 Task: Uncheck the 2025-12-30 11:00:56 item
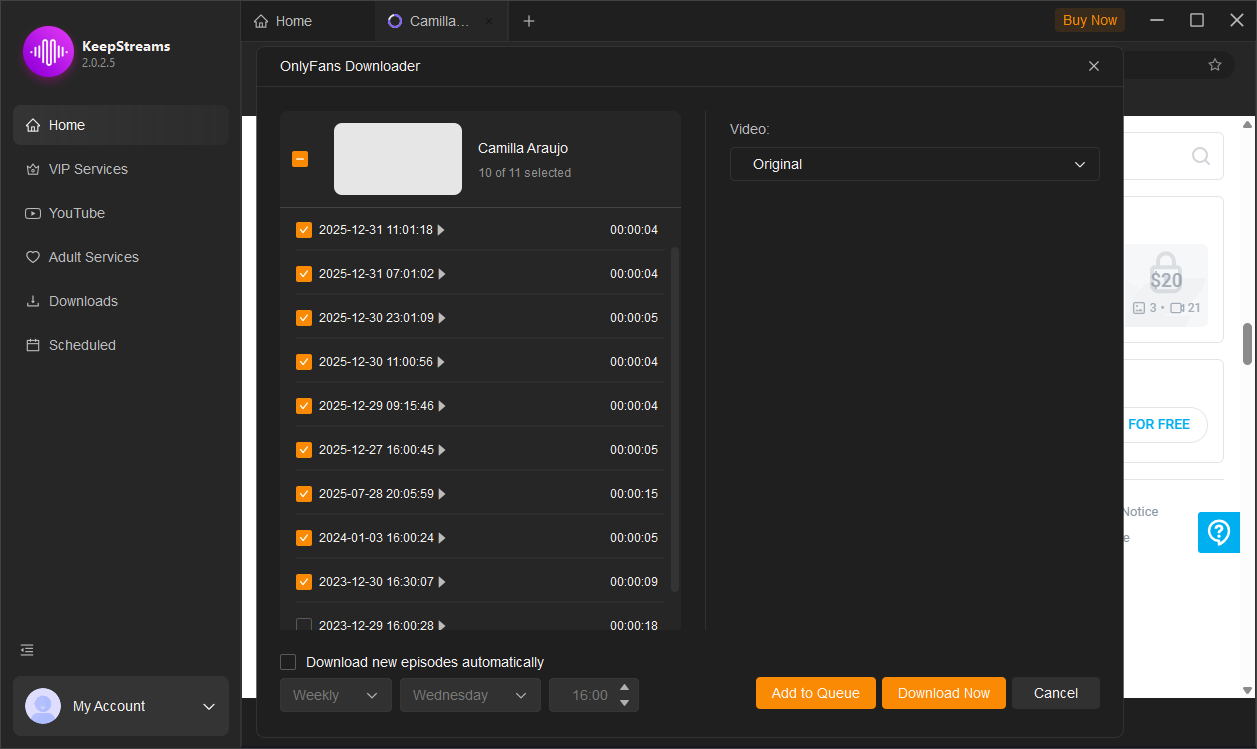[x=304, y=362]
